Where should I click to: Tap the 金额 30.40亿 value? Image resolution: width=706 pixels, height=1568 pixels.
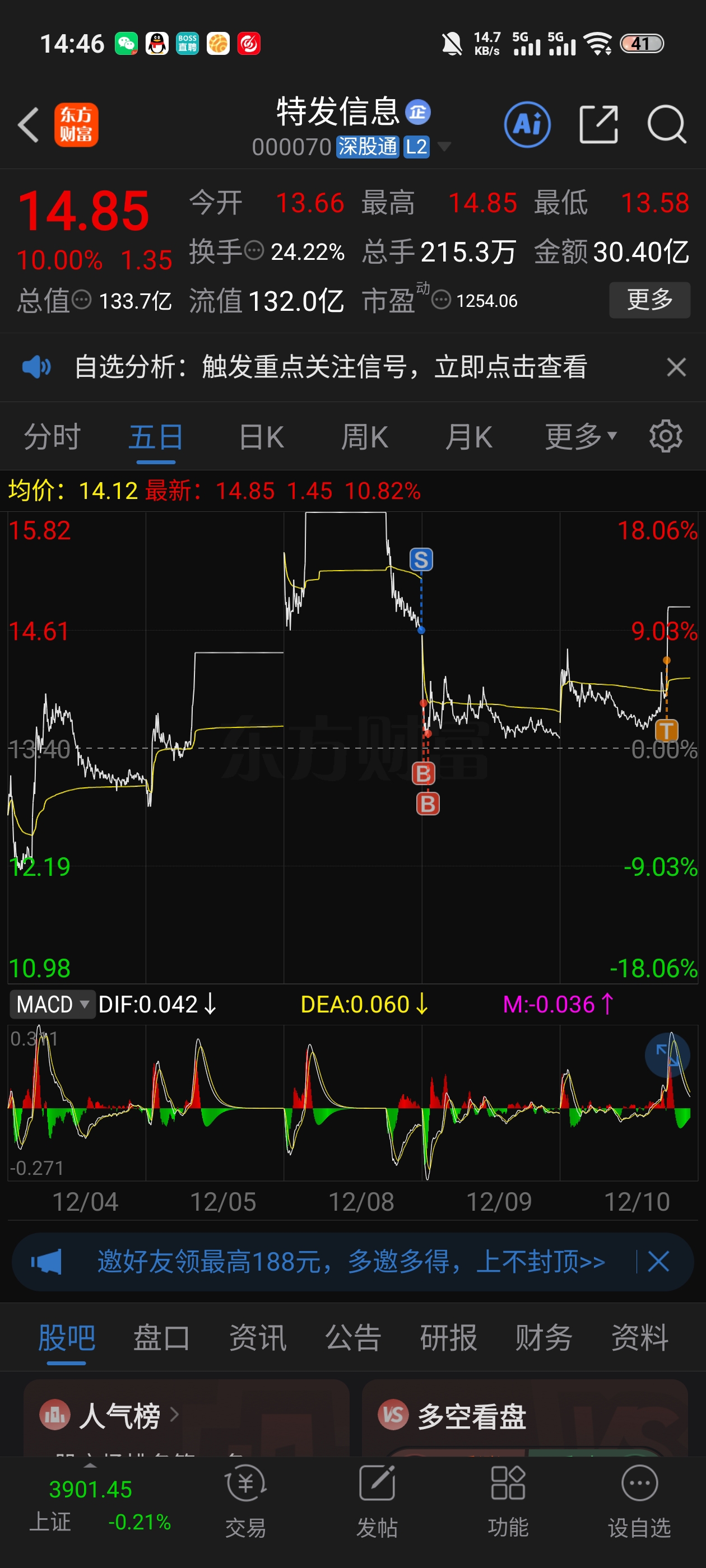coord(611,251)
